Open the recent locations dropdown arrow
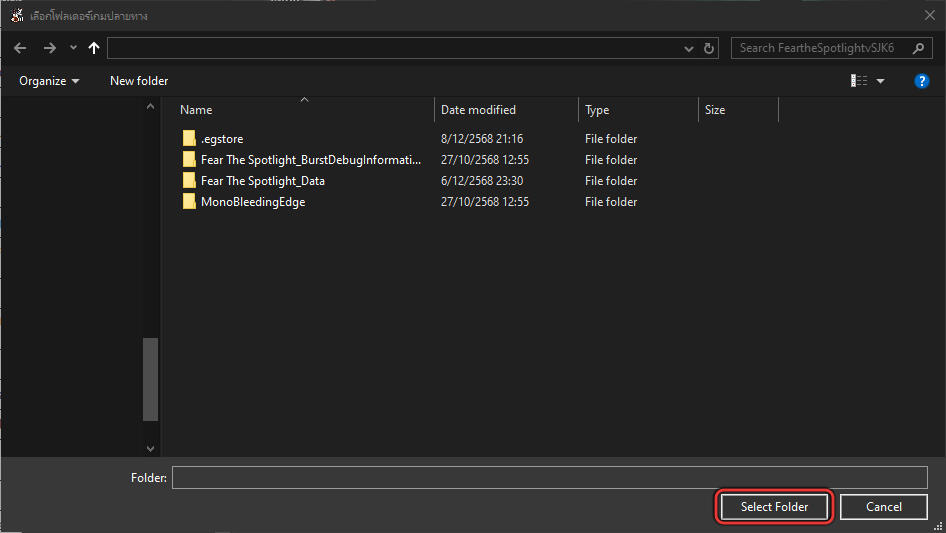This screenshot has height=533, width=946. point(73,48)
